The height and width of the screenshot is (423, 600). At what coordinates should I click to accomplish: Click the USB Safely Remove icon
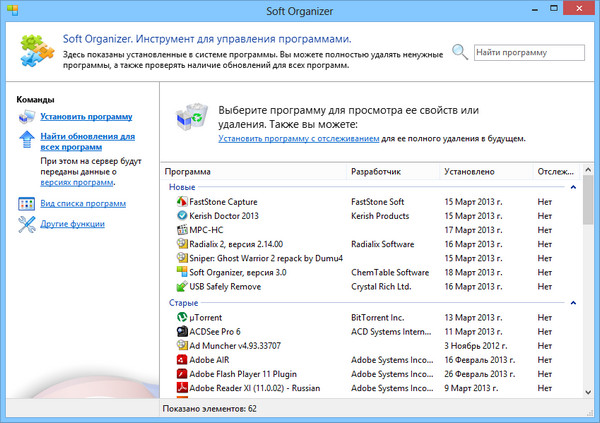click(x=181, y=286)
